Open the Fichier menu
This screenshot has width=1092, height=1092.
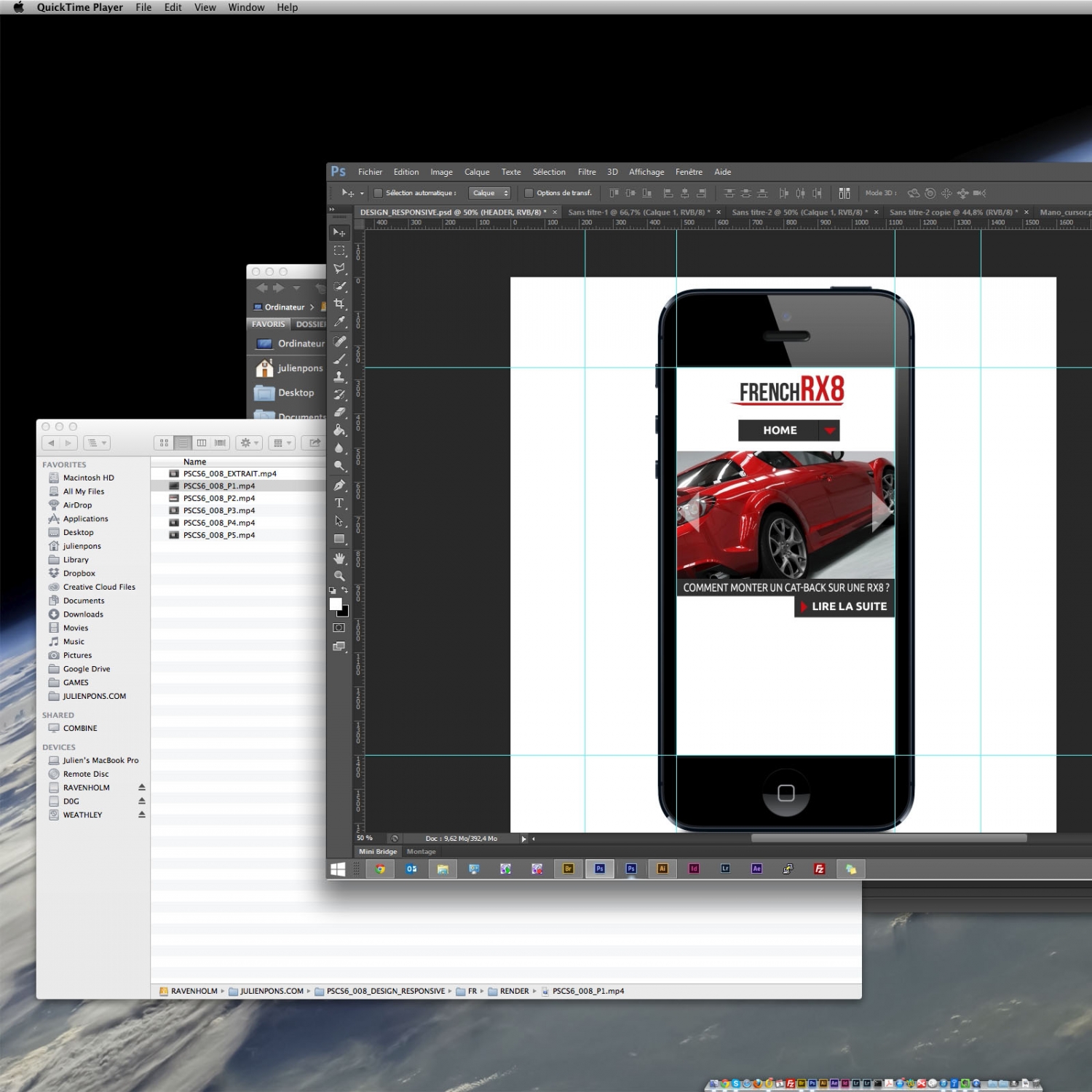(x=370, y=172)
